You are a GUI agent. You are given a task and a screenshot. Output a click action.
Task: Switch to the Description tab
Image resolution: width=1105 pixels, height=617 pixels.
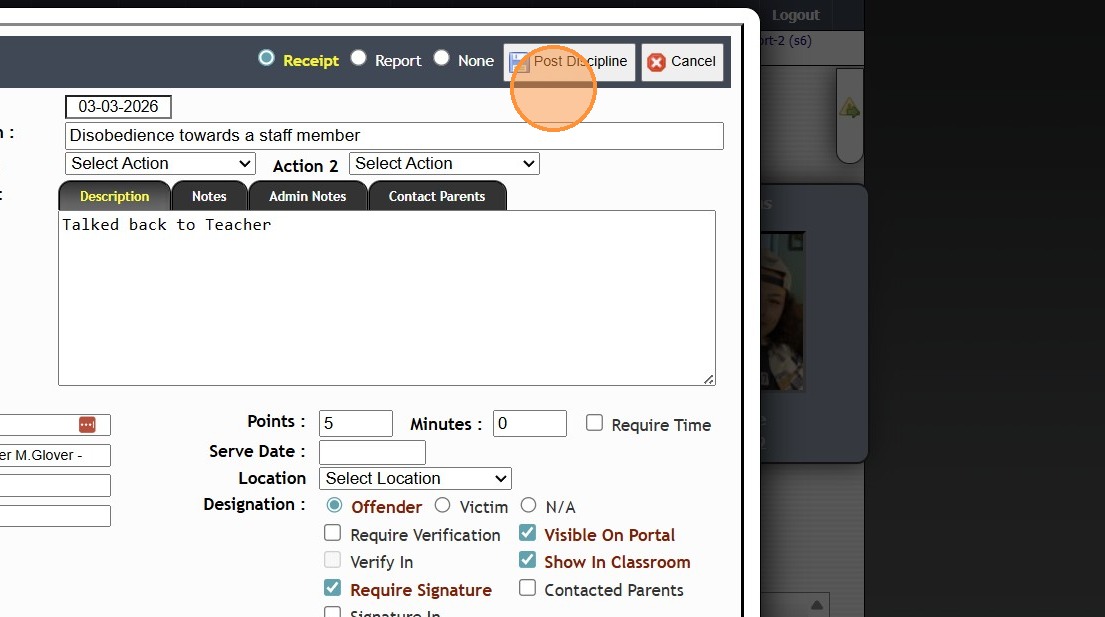pos(114,196)
